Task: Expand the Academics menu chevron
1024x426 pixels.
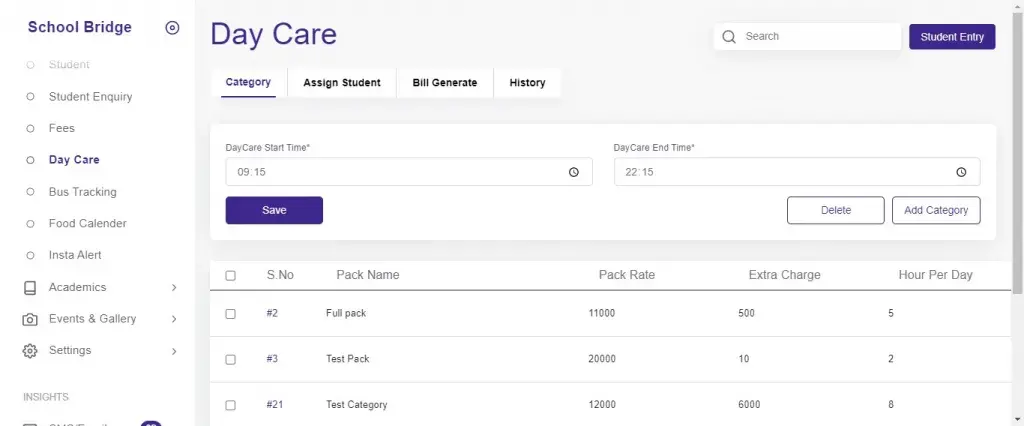Action: pos(174,287)
